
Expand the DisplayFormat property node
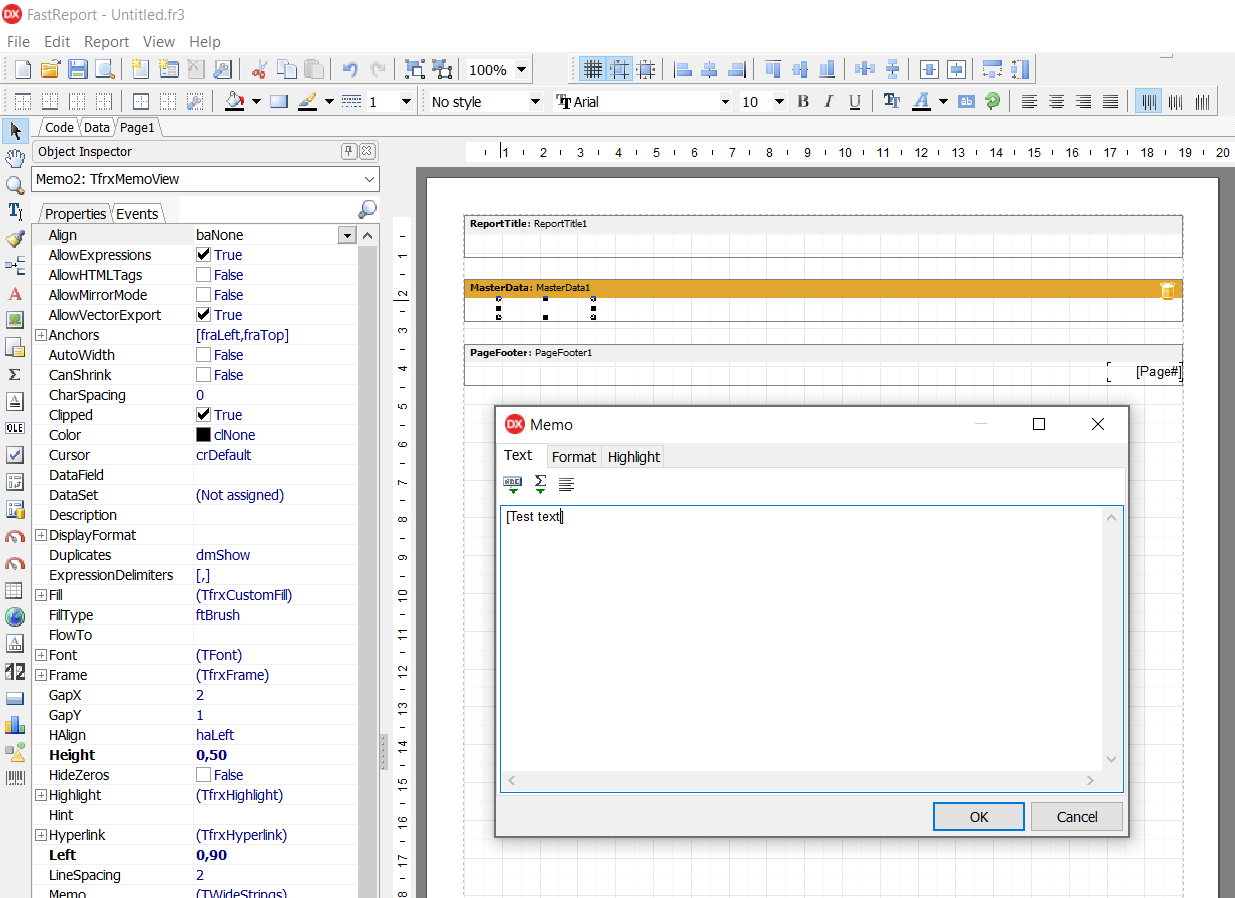coord(41,535)
